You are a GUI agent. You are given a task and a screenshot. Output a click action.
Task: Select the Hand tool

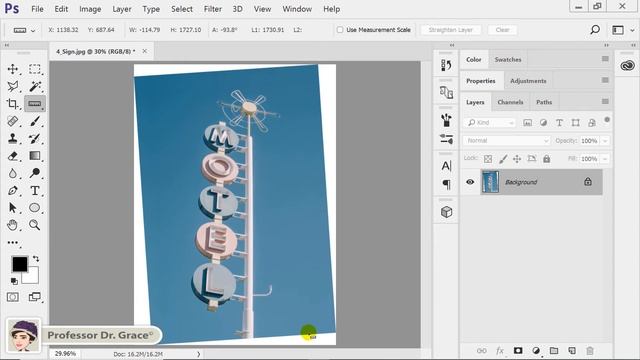pos(13,225)
